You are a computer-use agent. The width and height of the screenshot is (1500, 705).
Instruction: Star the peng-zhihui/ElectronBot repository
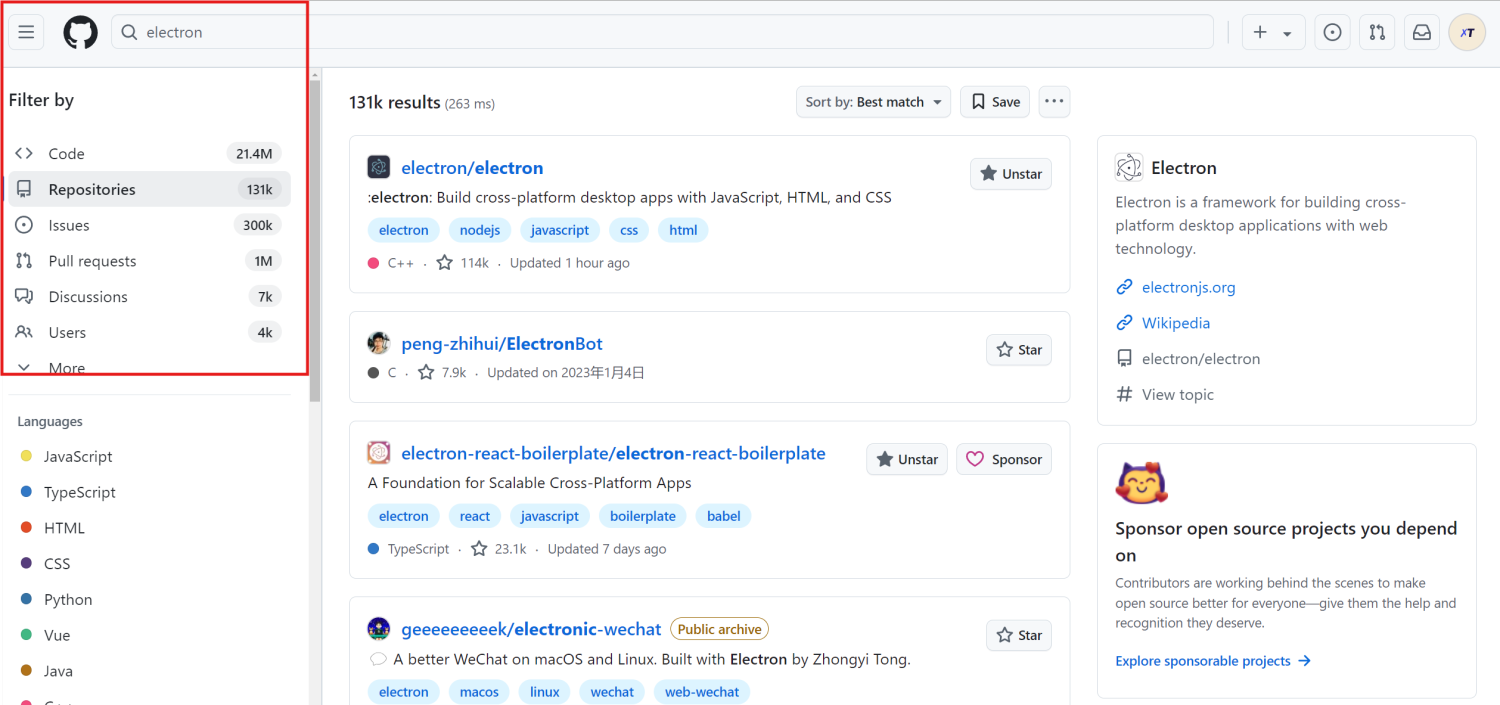pos(1018,350)
